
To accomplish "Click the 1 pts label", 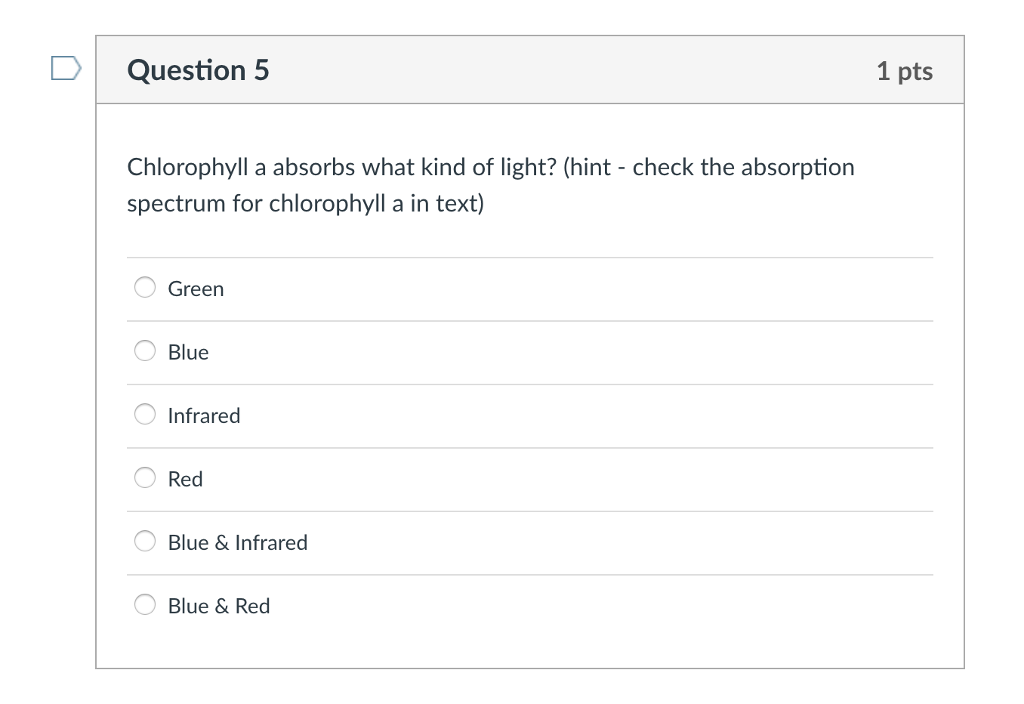I will point(904,70).
